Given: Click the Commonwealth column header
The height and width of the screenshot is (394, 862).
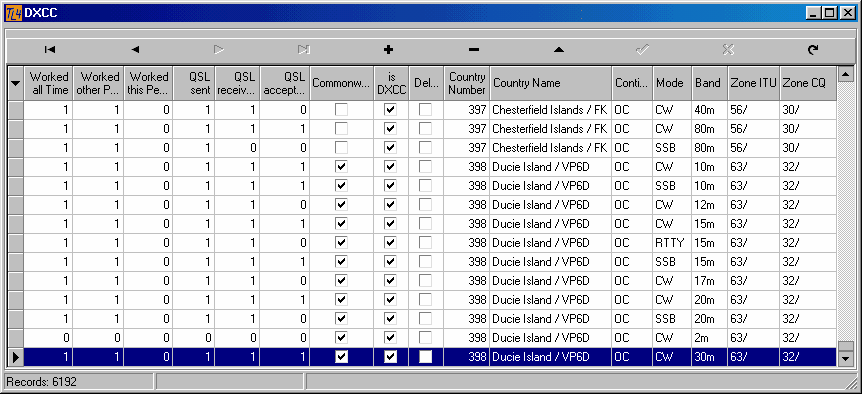Looking at the screenshot, I should click(x=341, y=83).
